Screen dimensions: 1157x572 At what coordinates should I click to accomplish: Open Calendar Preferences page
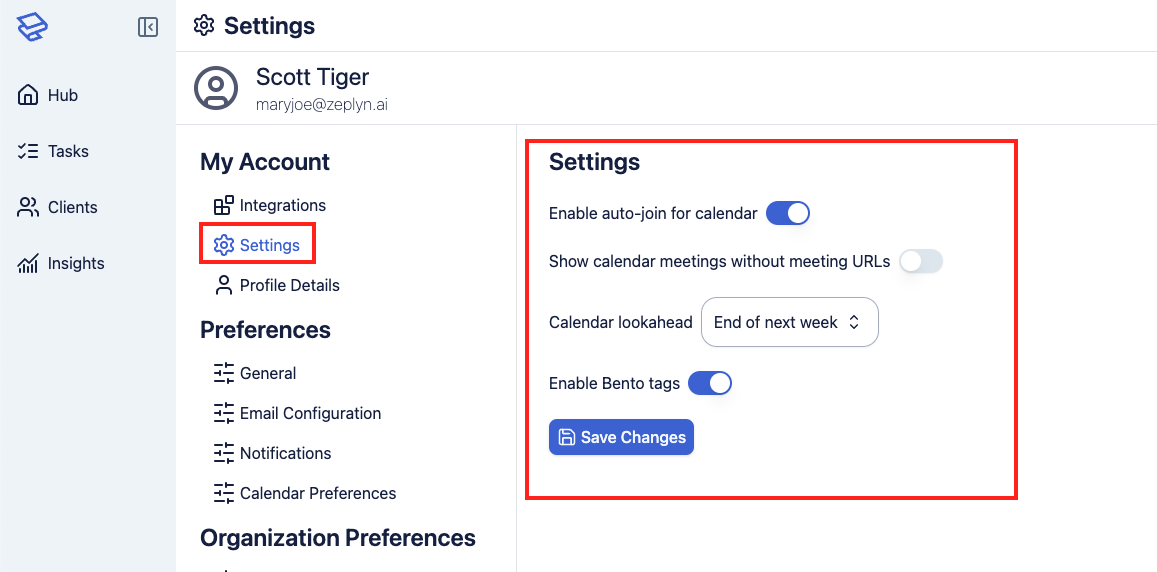pos(317,494)
